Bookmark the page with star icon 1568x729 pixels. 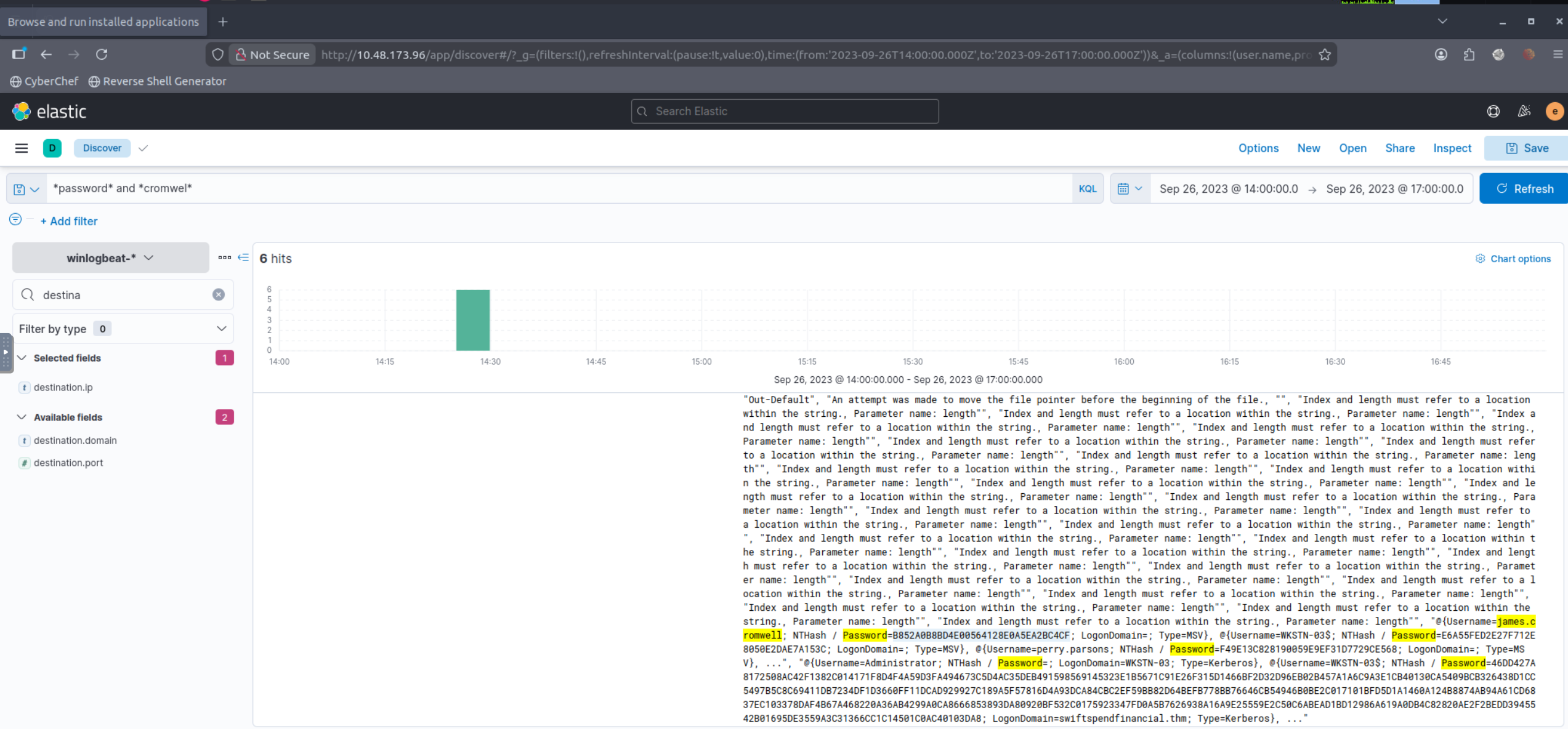click(x=1325, y=55)
